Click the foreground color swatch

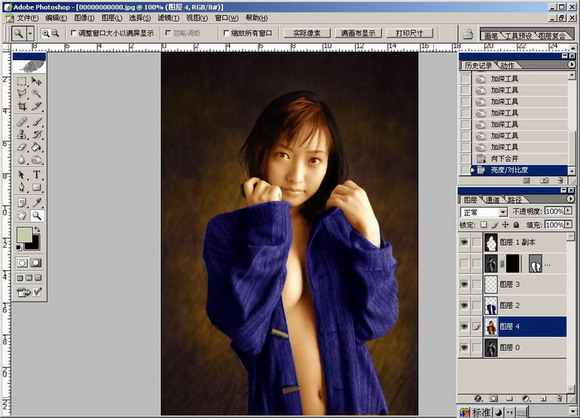[x=24, y=235]
